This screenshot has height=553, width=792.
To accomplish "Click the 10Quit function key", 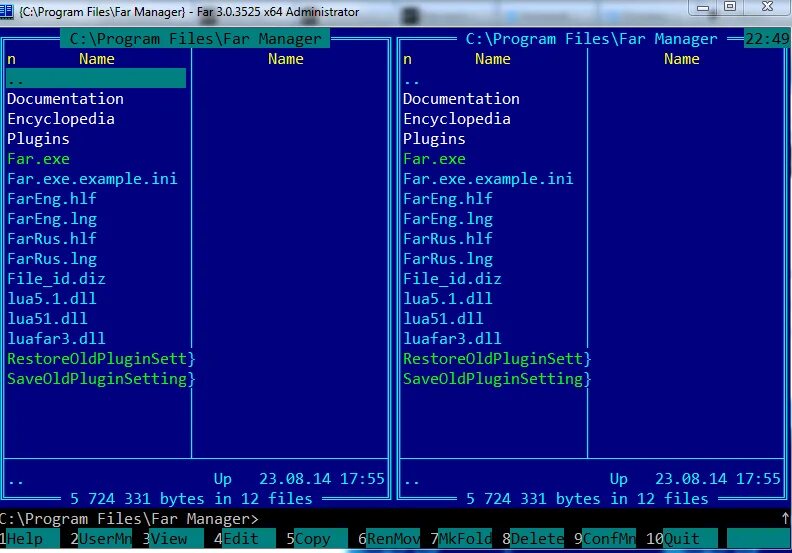I will pyautogui.click(x=681, y=538).
